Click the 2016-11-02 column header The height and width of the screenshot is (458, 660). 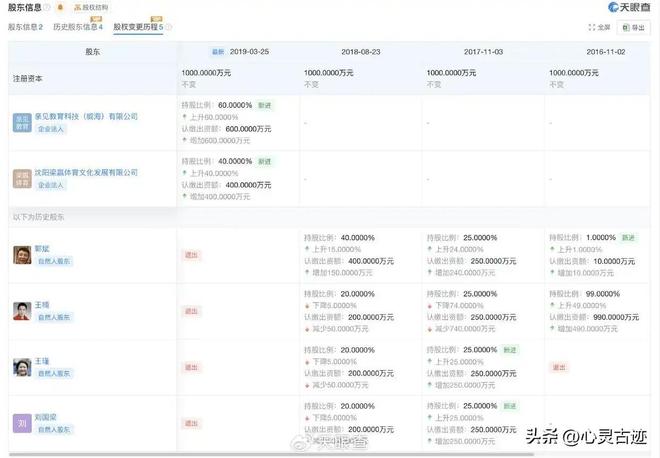[606, 52]
